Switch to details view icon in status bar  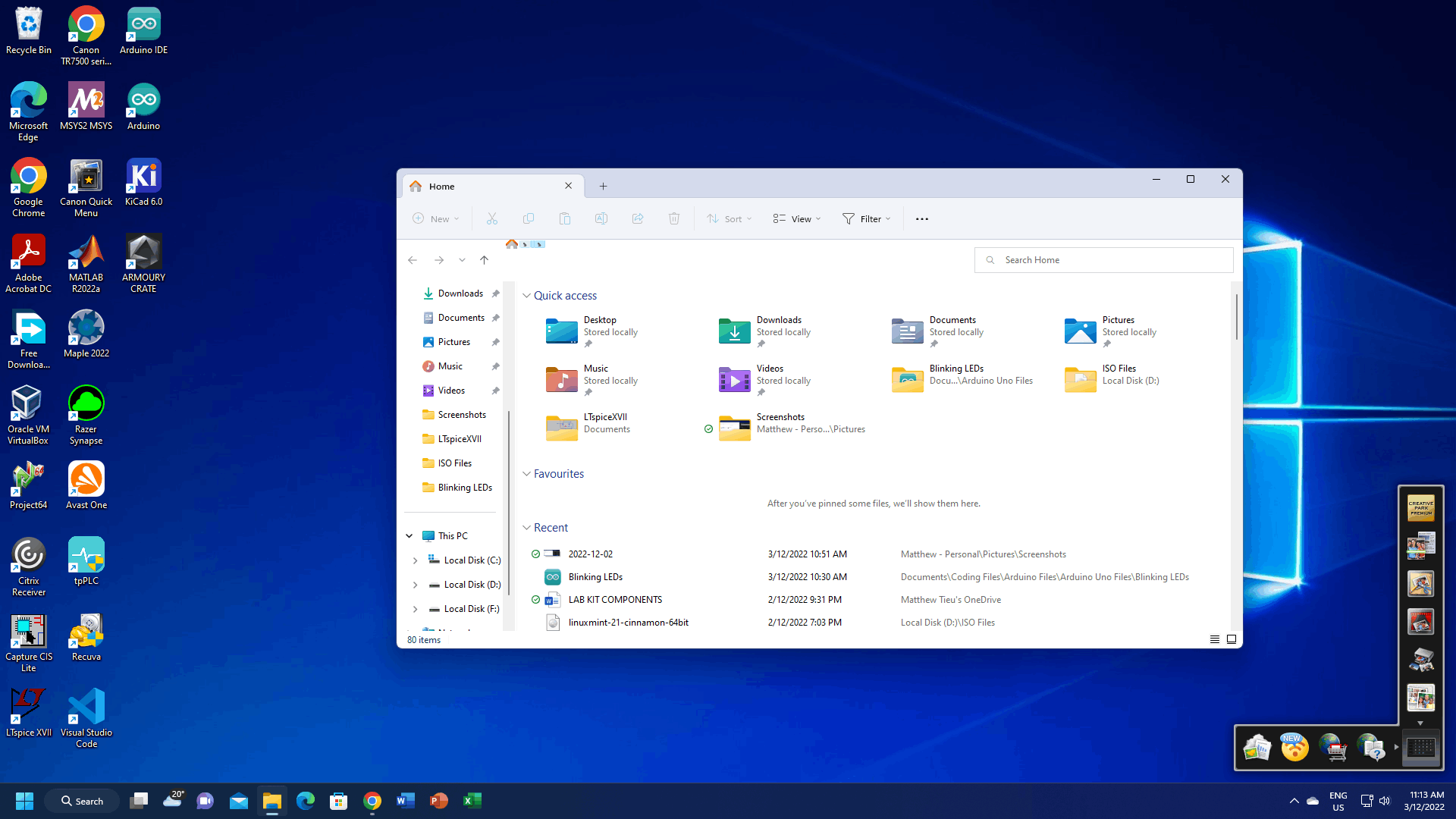[1215, 639]
